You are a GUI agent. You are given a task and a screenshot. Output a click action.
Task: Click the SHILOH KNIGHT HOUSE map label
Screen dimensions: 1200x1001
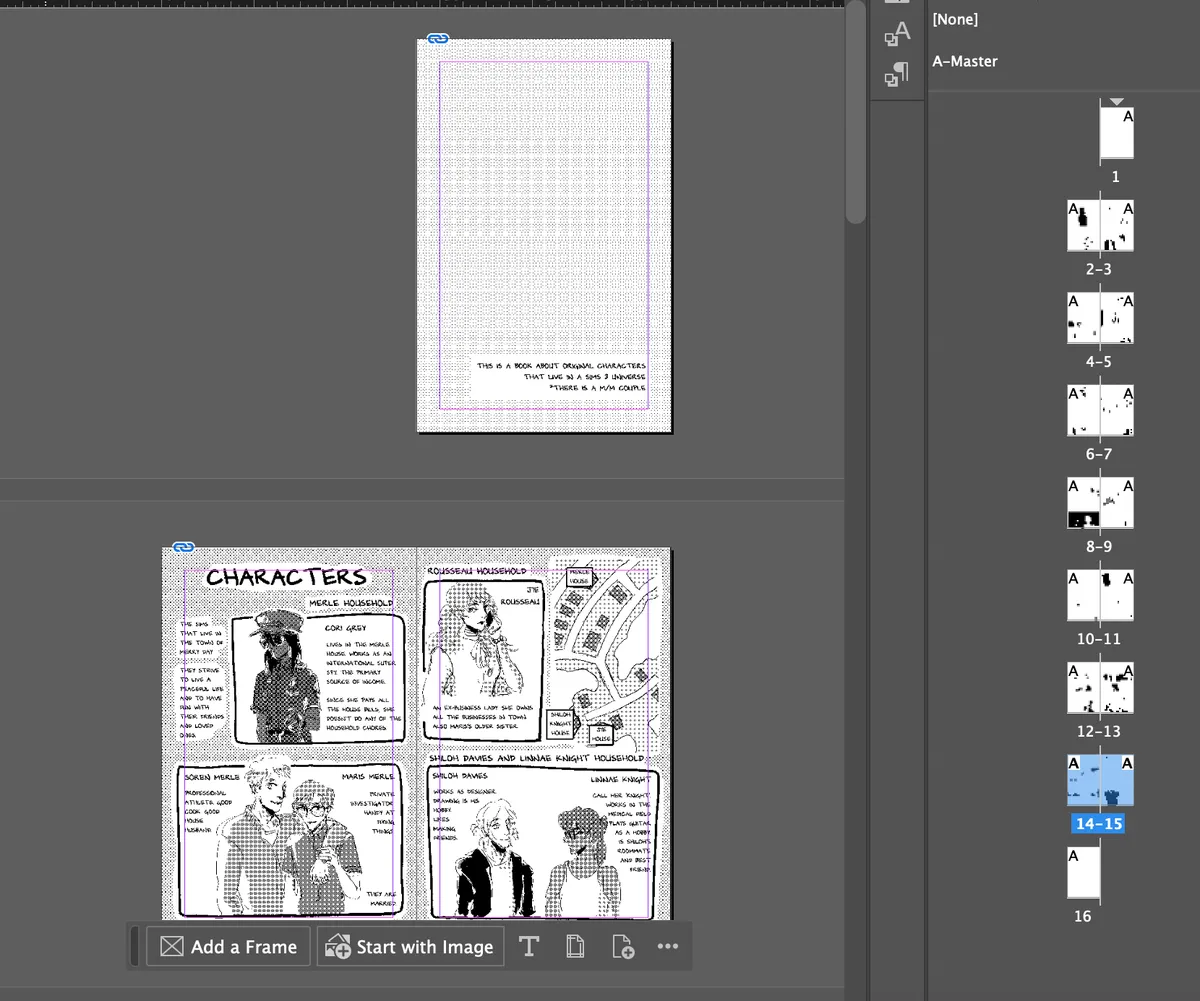(x=560, y=723)
